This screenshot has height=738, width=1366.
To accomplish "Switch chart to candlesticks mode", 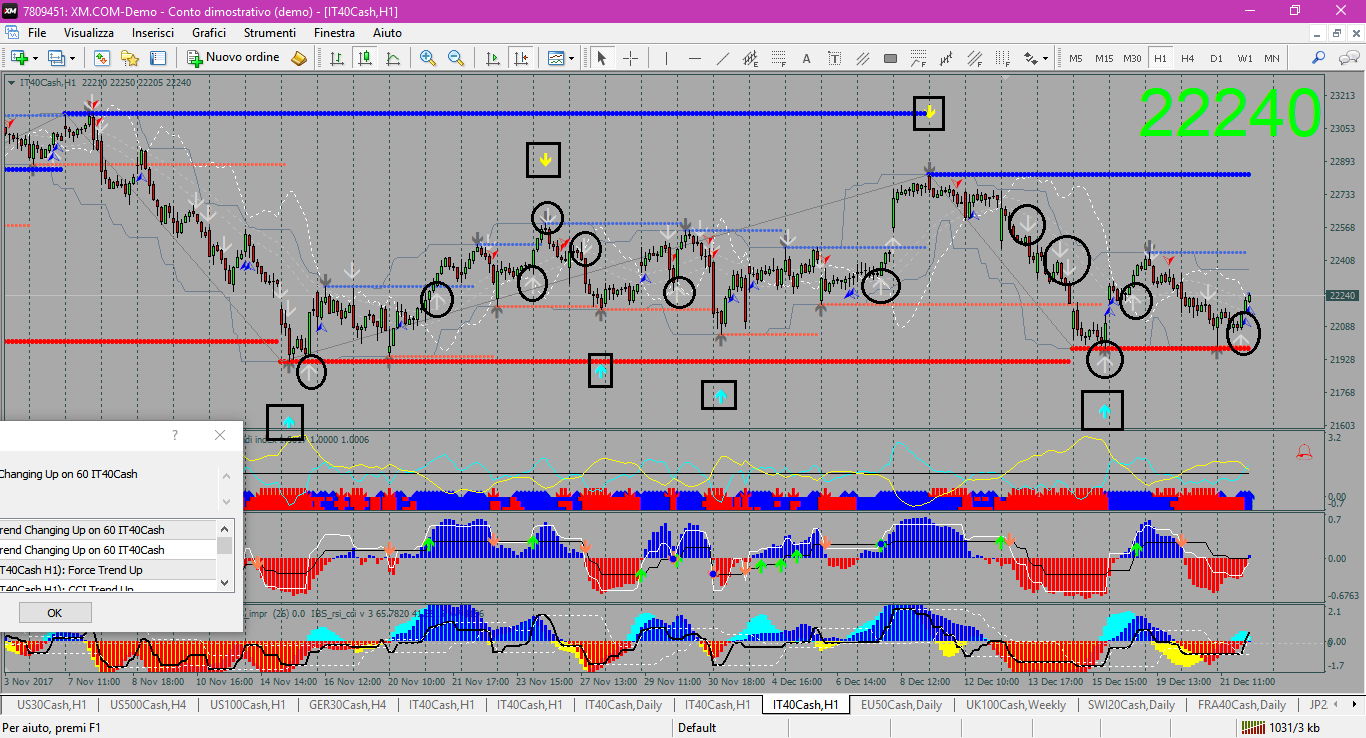I will pos(365,58).
